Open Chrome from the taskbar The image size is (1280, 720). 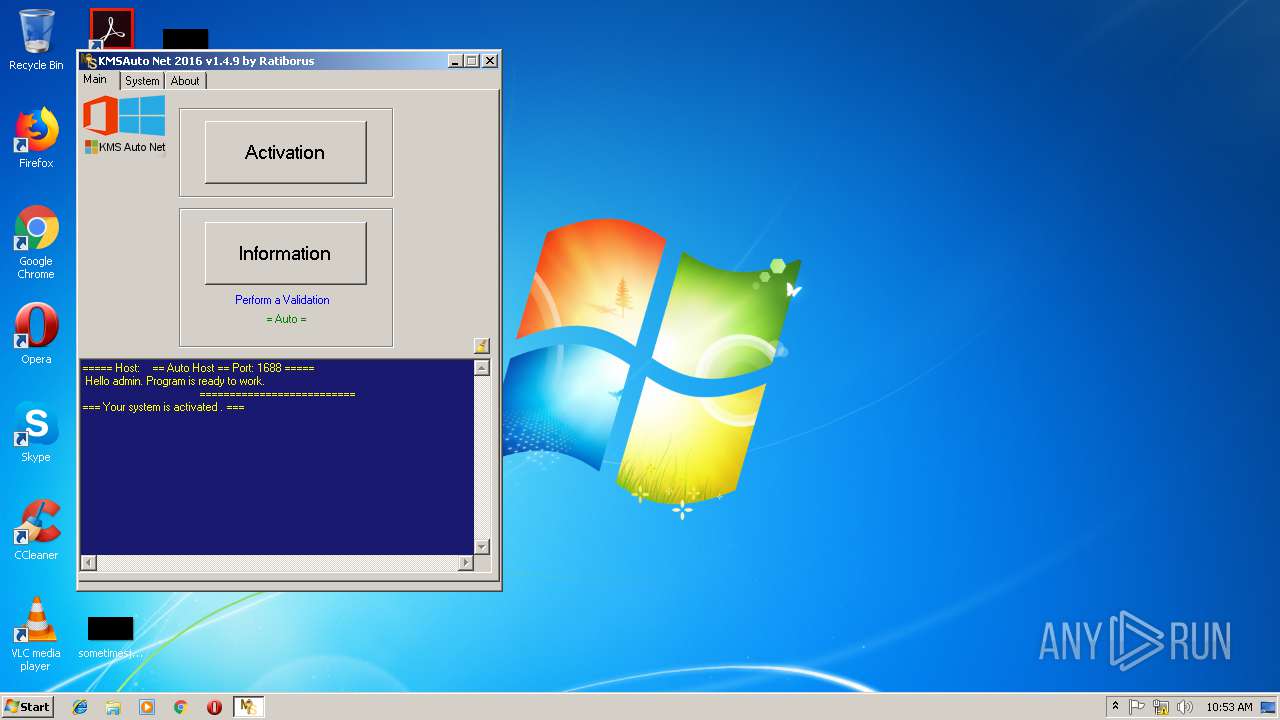(181, 707)
